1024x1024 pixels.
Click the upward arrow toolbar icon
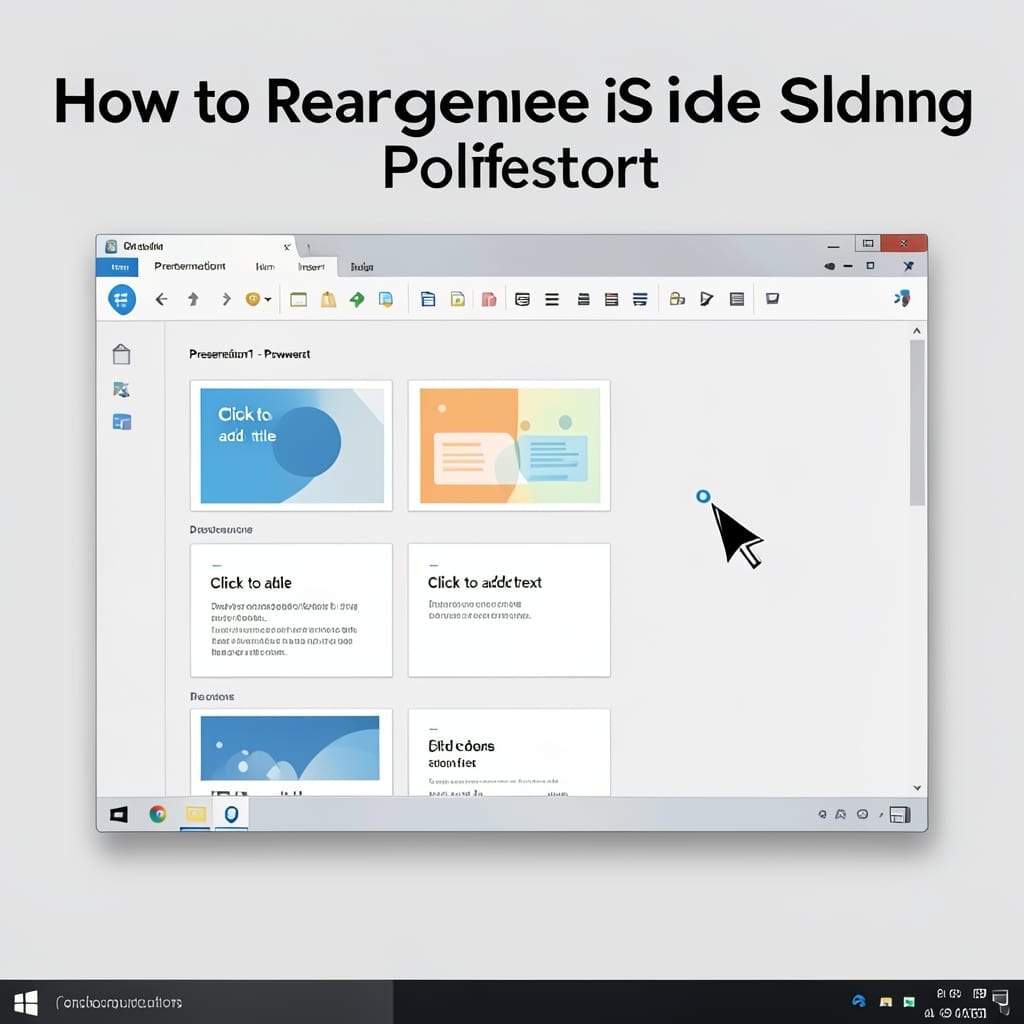[x=193, y=299]
